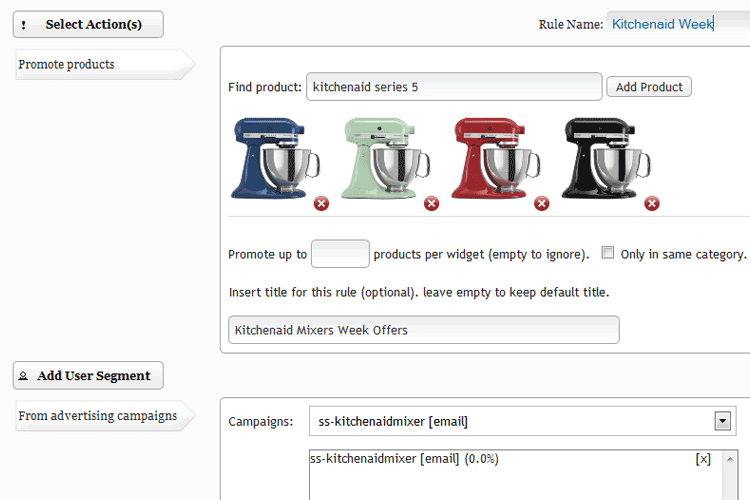The width and height of the screenshot is (750, 500).
Task: Select From advertising campaigns segment
Action: [105, 415]
